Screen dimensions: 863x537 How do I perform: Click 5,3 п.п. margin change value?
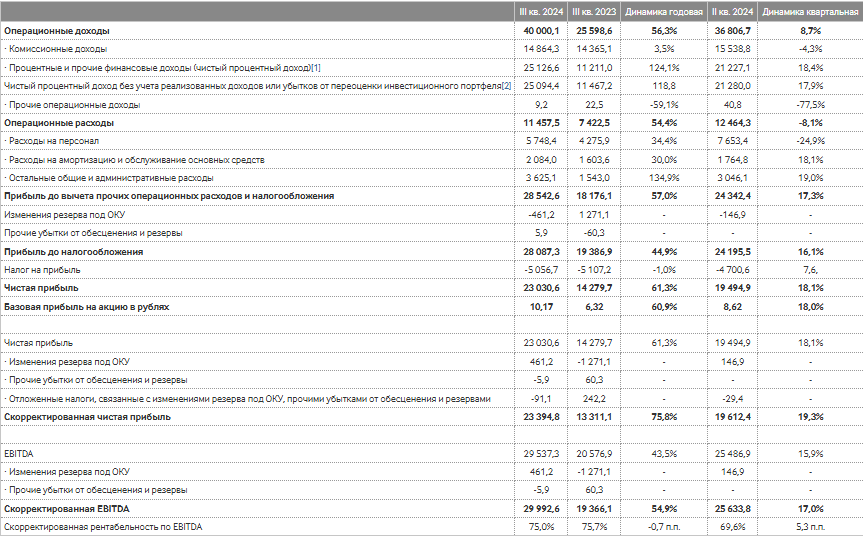tap(810, 527)
